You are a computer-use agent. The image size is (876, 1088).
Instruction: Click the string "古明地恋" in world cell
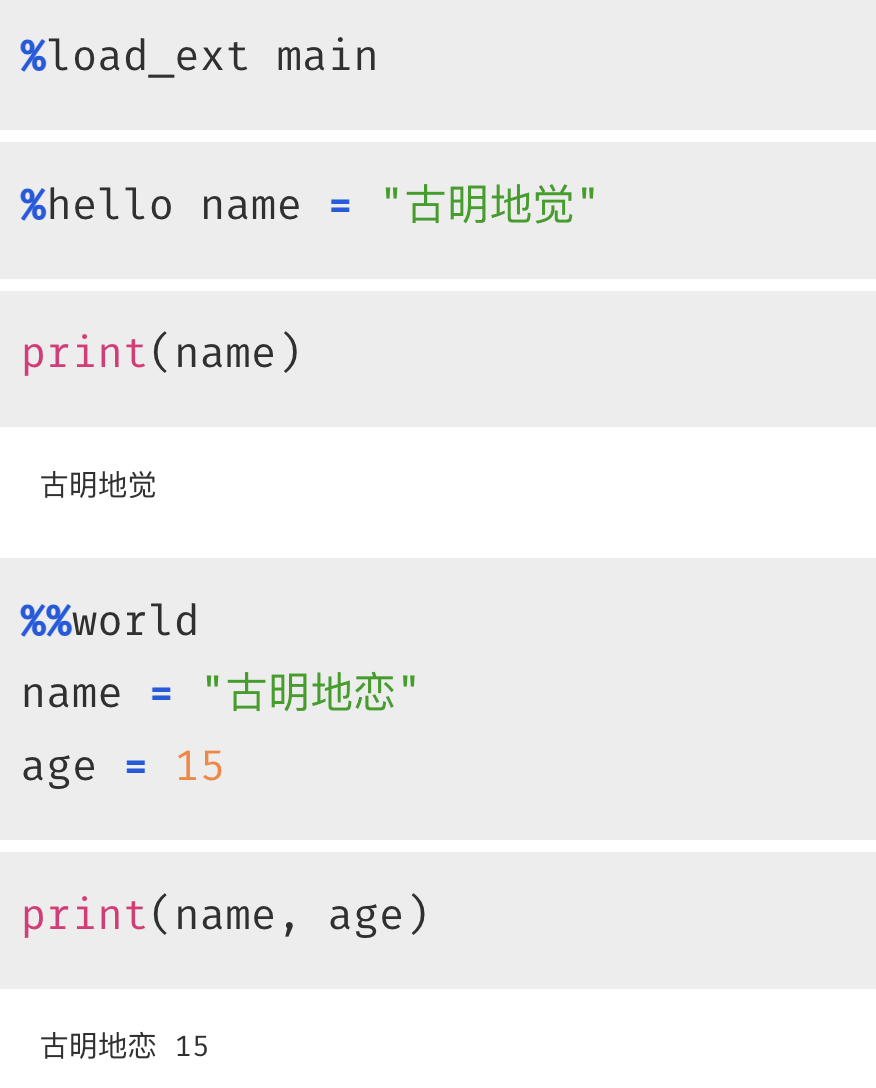pos(310,692)
